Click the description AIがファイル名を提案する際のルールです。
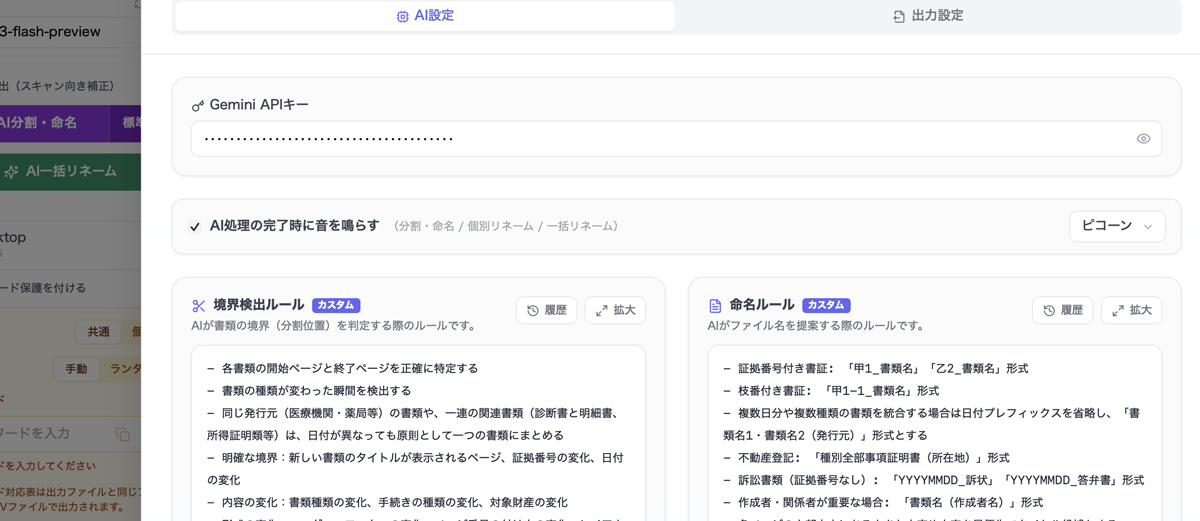This screenshot has height=521, width=1200. (x=816, y=326)
